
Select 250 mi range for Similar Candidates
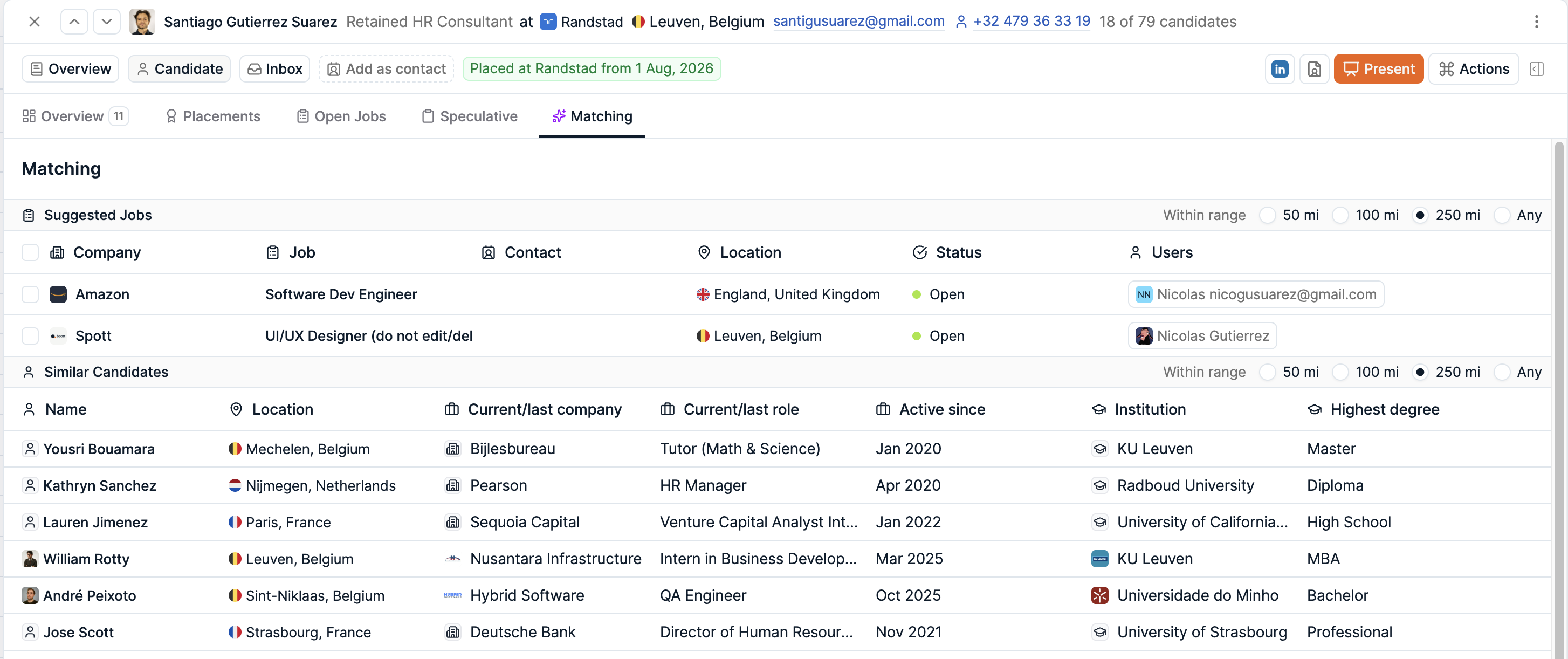tap(1420, 372)
